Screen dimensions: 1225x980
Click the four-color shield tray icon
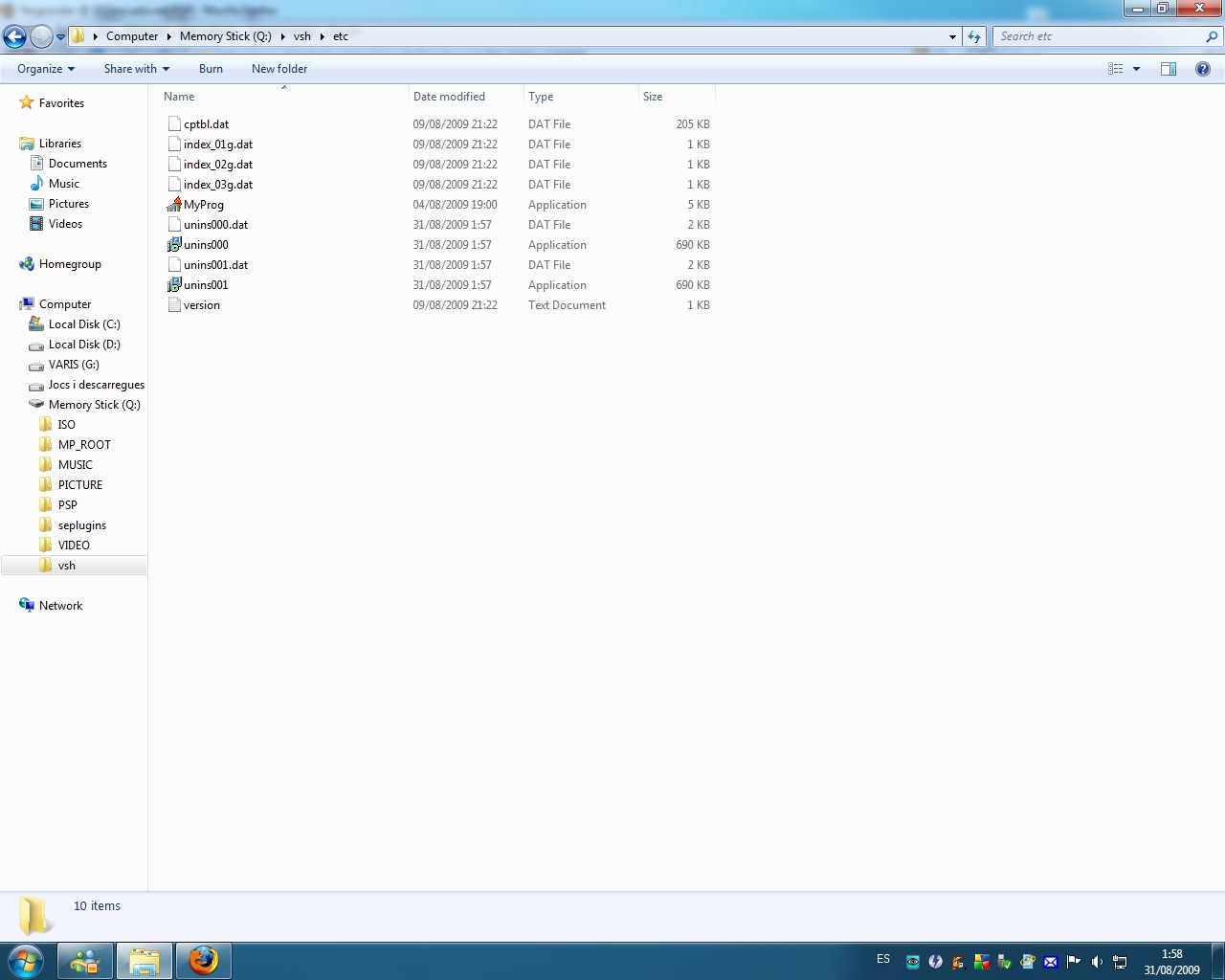tap(982, 962)
